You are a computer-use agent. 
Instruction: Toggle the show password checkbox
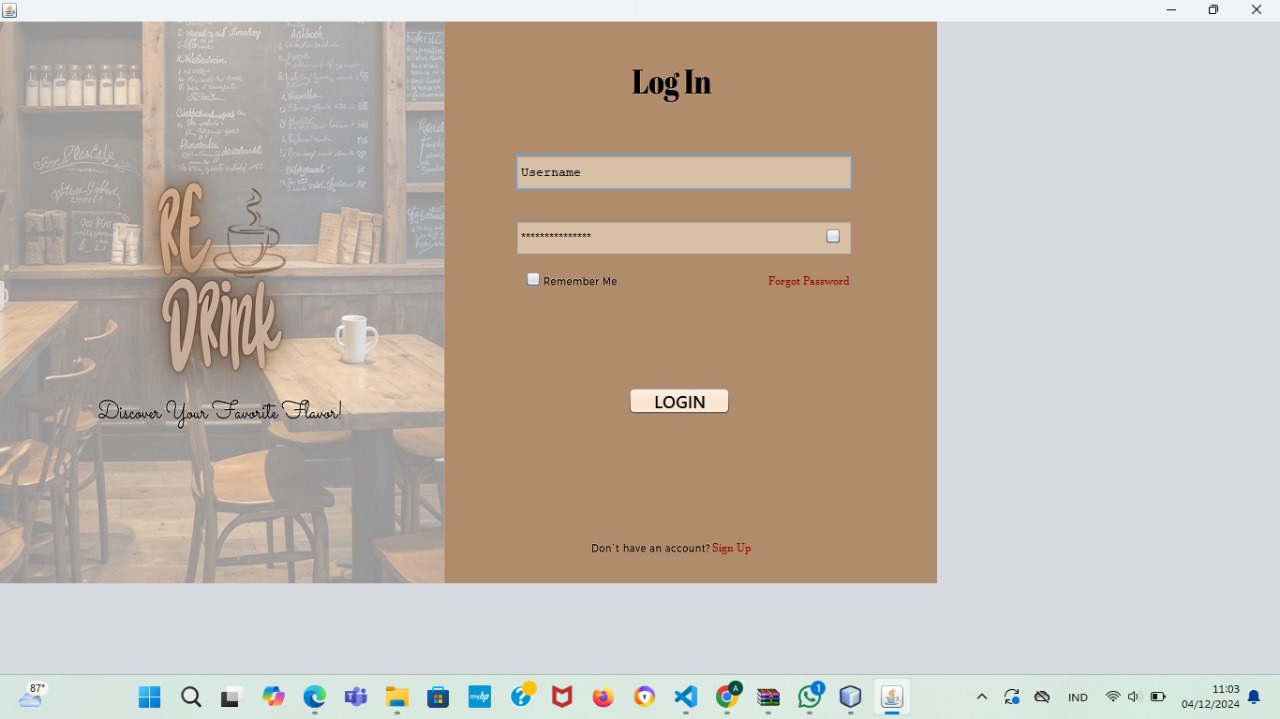click(x=833, y=237)
